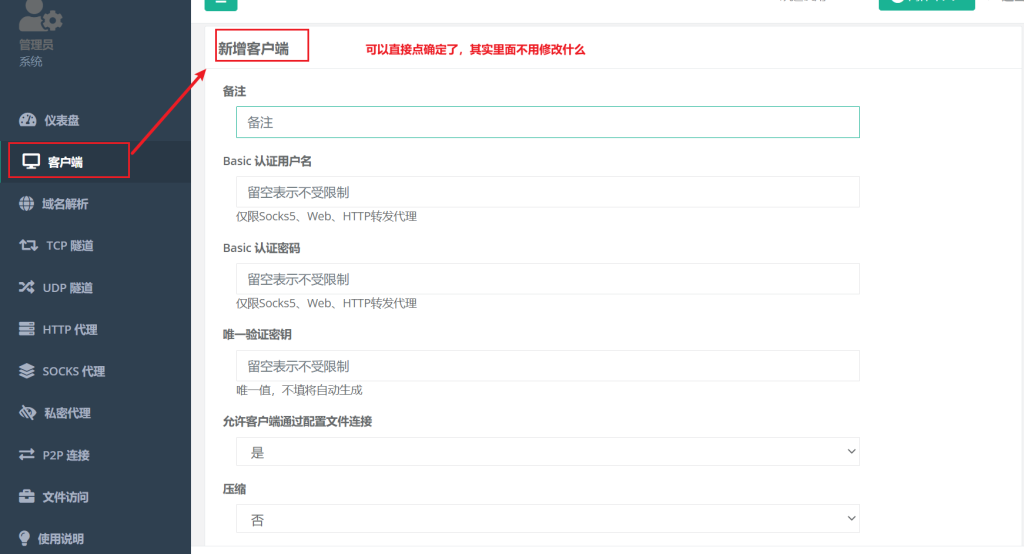Image resolution: width=1024 pixels, height=554 pixels.
Task: Open the server icon for HTTP 代理
Action: tap(27, 329)
